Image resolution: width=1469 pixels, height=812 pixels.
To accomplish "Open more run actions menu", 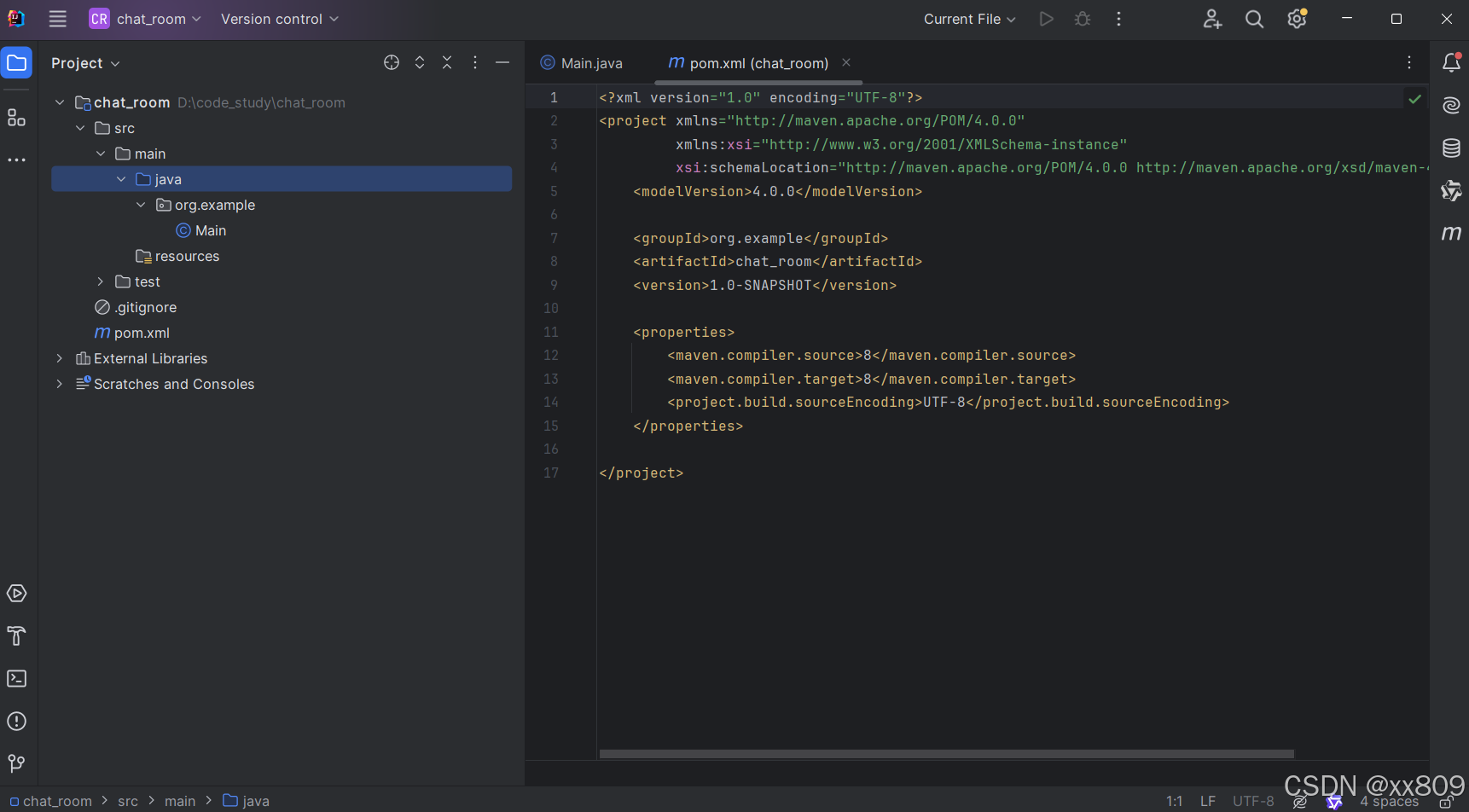I will (x=1118, y=19).
